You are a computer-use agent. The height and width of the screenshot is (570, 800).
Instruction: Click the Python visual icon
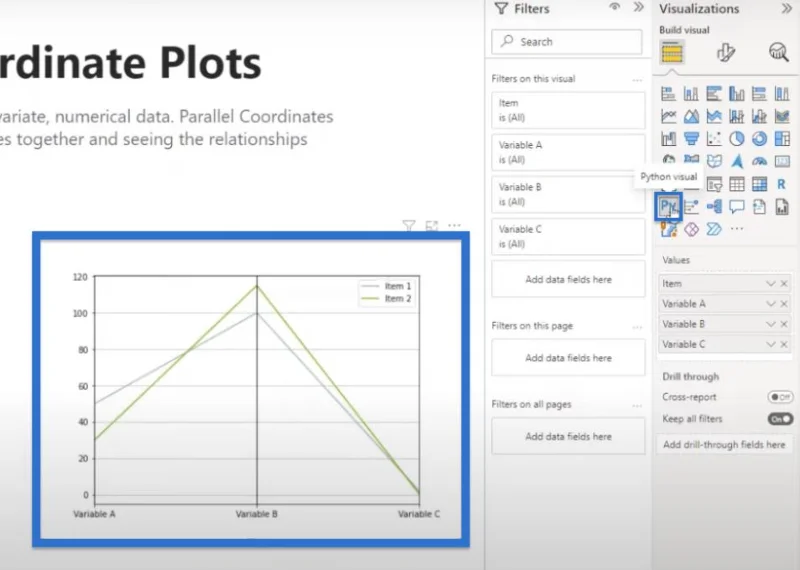coord(668,207)
